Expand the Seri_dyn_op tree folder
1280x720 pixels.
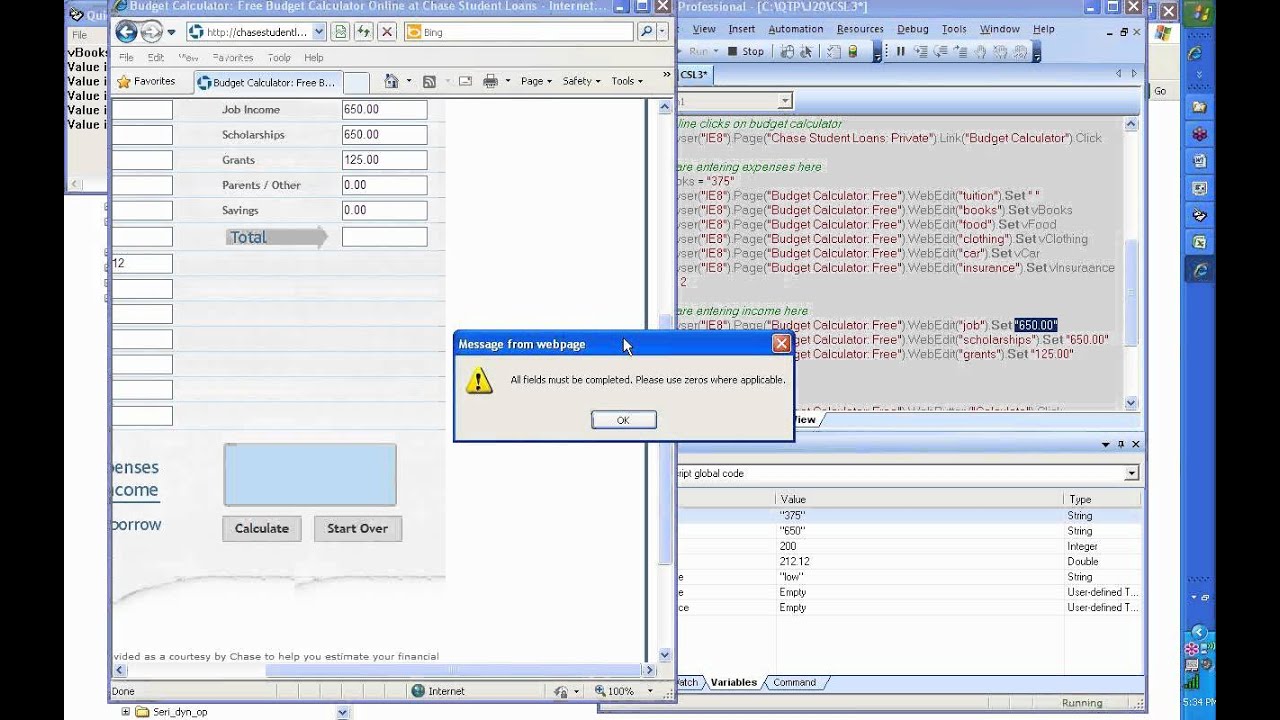[x=125, y=712]
